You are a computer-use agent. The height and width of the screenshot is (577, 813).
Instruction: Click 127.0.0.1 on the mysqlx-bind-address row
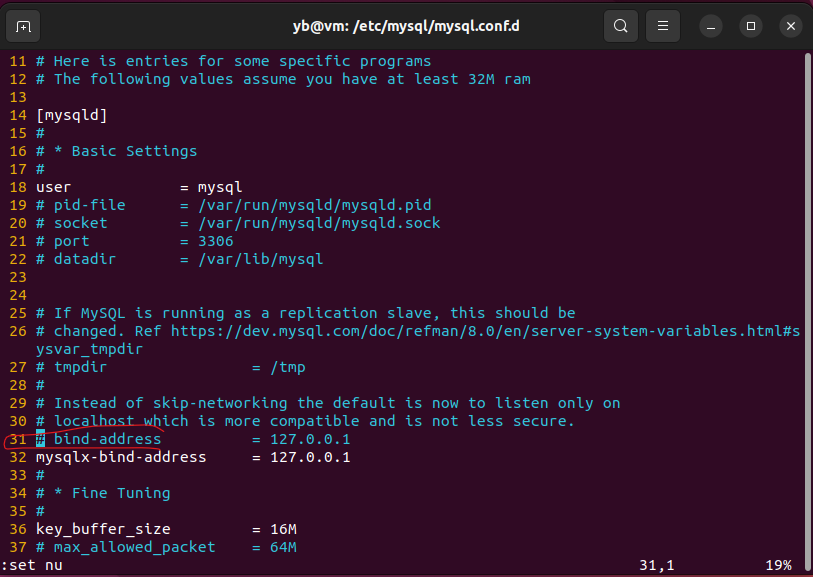click(x=310, y=457)
